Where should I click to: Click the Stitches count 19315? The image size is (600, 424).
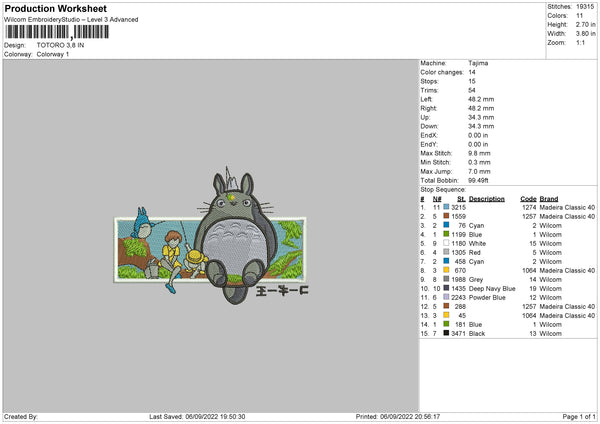[585, 7]
